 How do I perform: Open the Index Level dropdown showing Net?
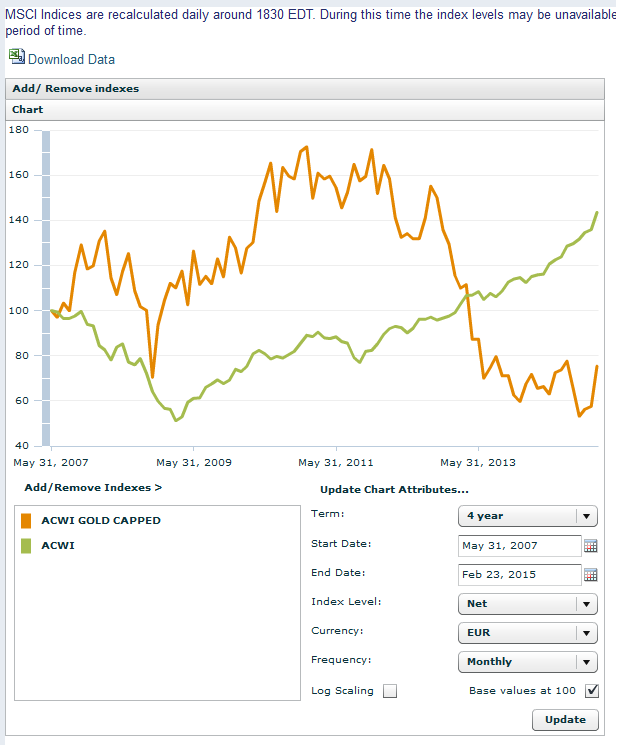click(527, 604)
